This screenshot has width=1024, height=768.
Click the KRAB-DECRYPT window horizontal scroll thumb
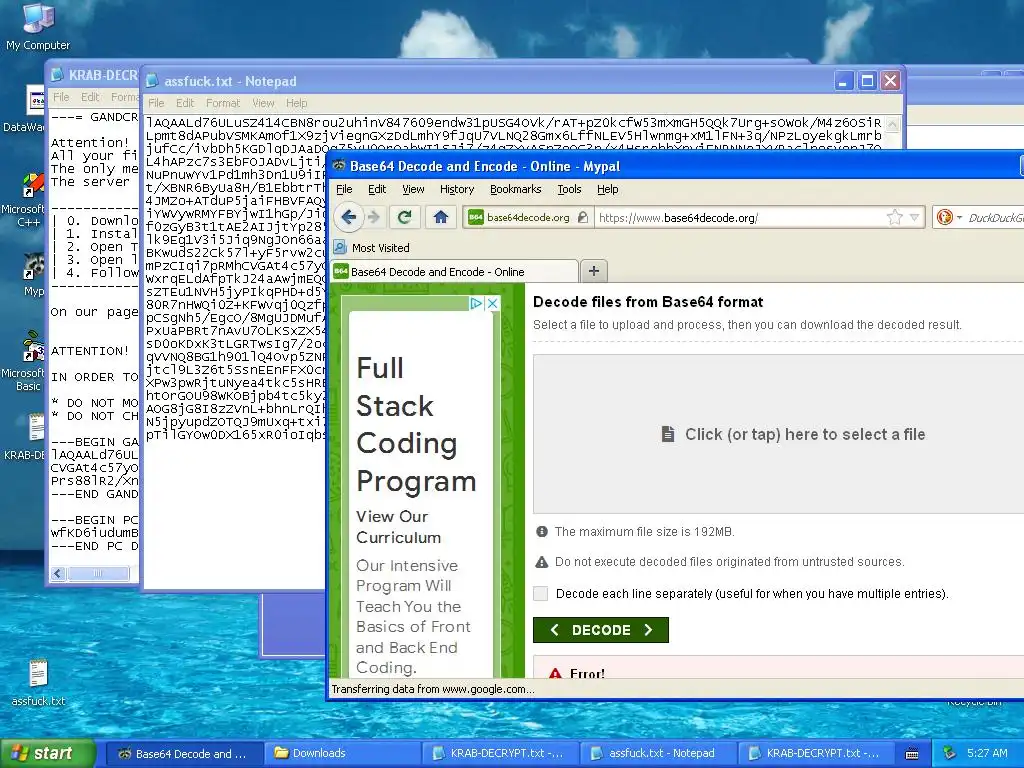click(x=98, y=573)
